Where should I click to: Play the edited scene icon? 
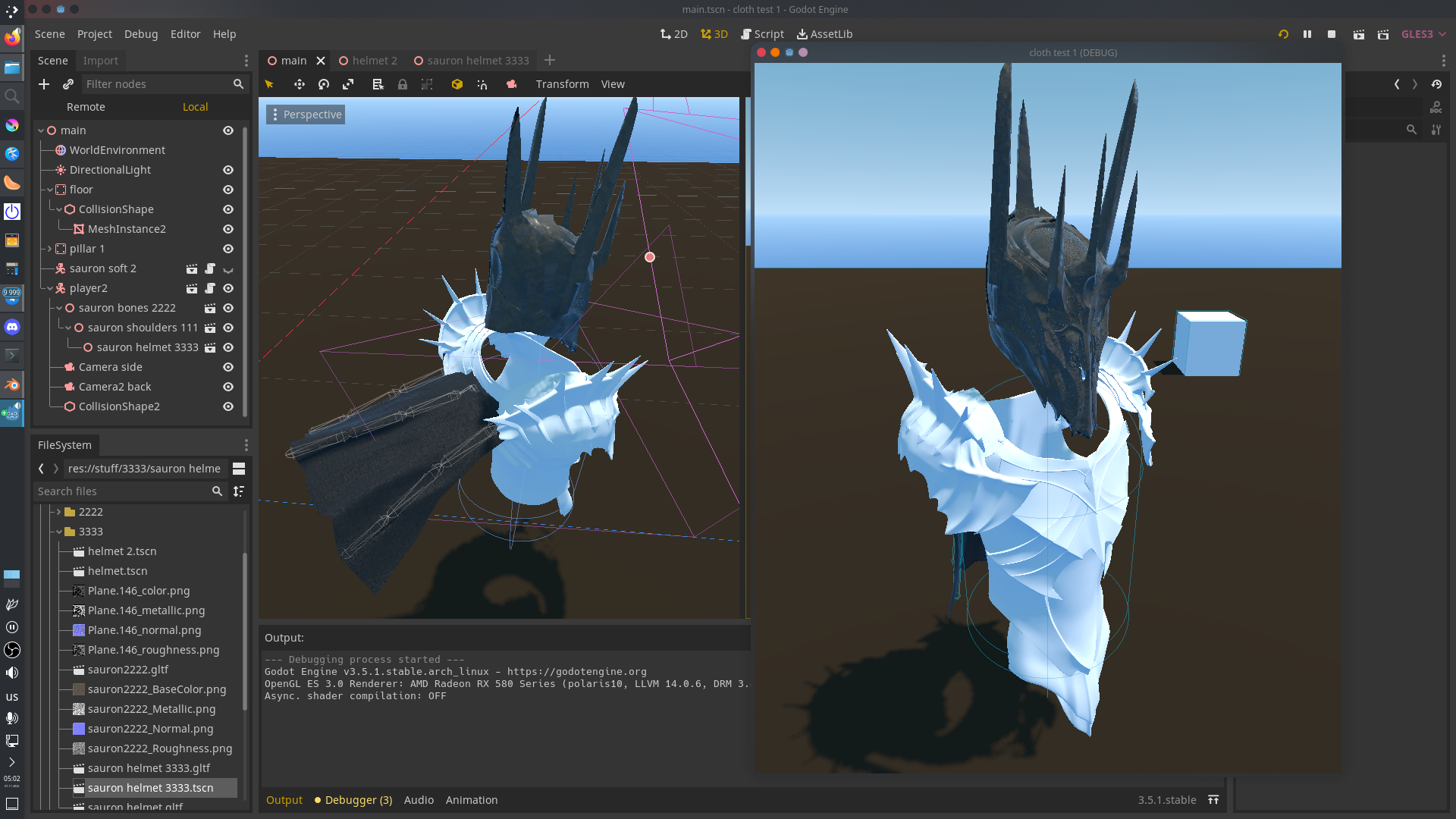click(x=1359, y=34)
